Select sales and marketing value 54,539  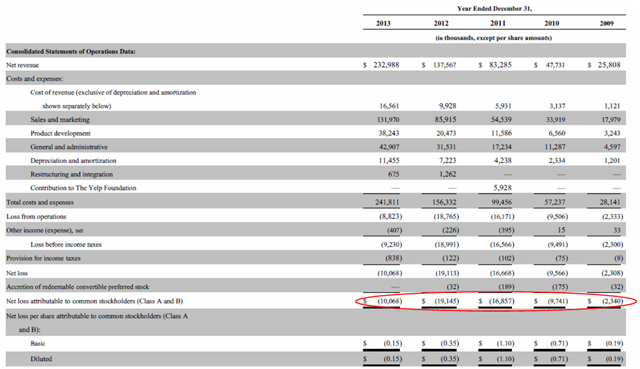(x=500, y=120)
